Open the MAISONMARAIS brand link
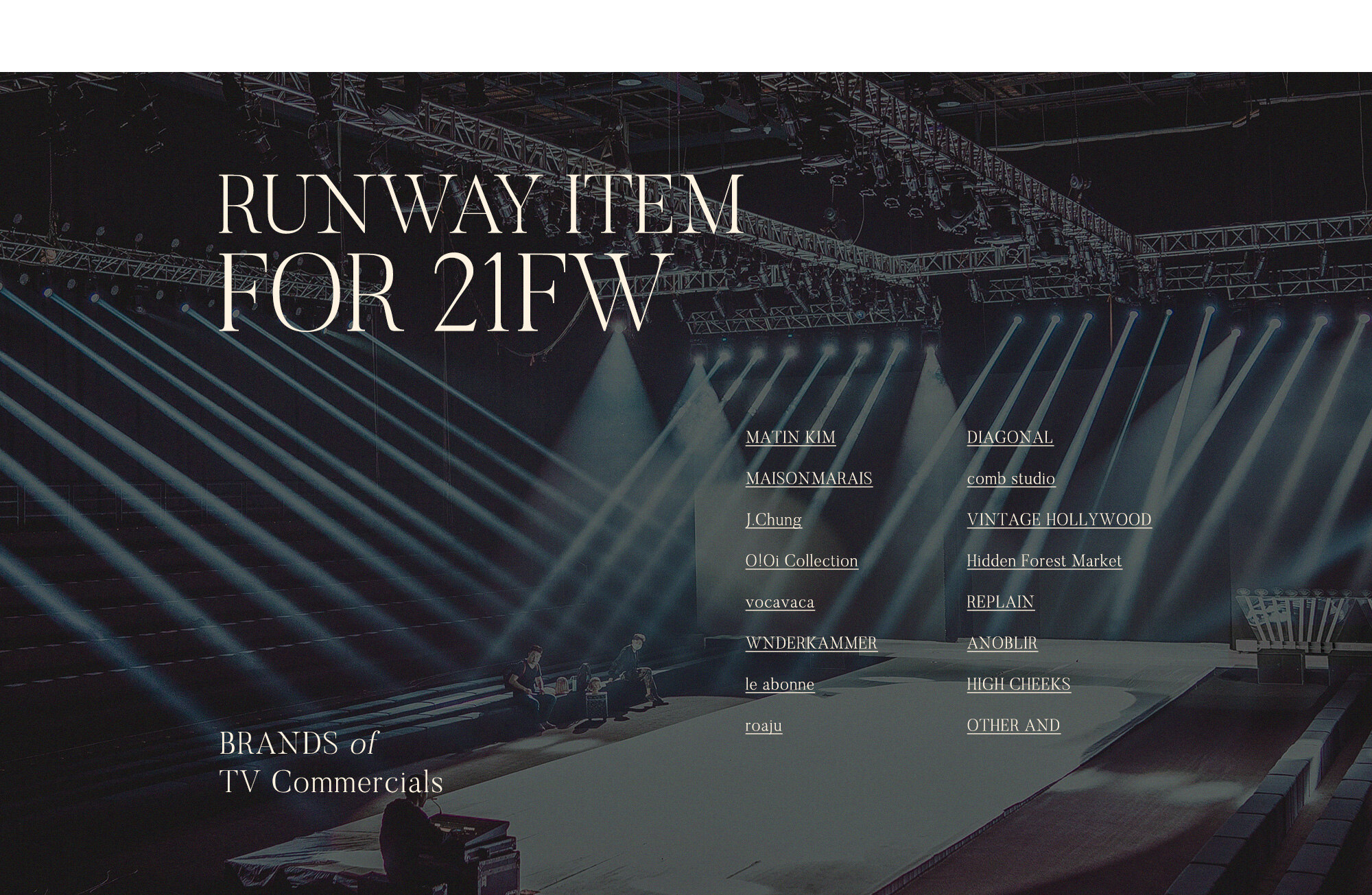The image size is (1372, 895). pos(809,479)
